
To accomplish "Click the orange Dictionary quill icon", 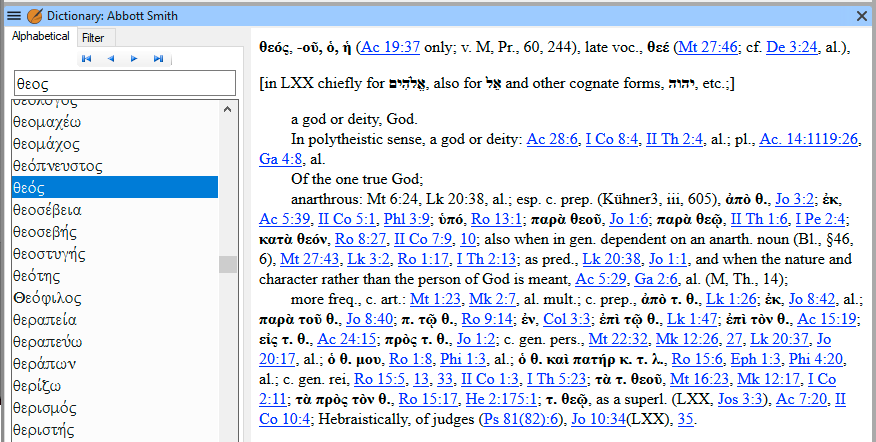I will tap(35, 16).
